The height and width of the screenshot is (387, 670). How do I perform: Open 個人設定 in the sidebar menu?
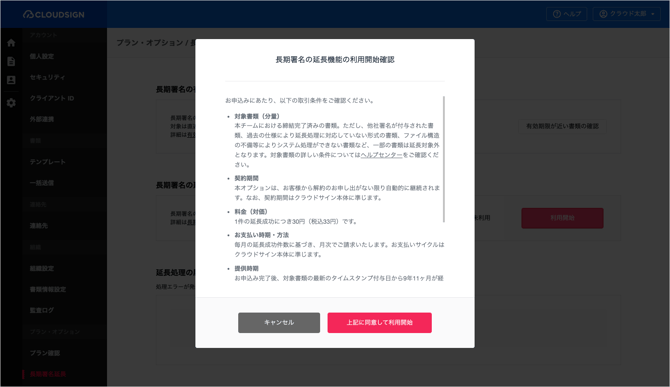(x=42, y=56)
